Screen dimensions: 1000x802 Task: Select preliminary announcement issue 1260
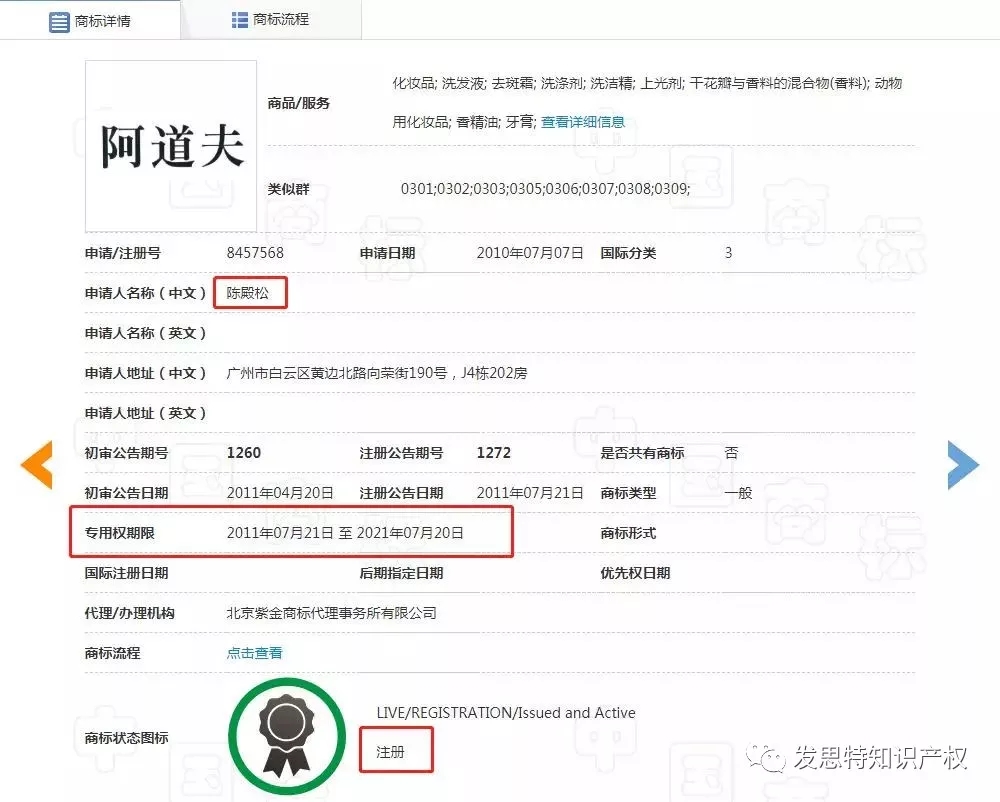[x=244, y=453]
